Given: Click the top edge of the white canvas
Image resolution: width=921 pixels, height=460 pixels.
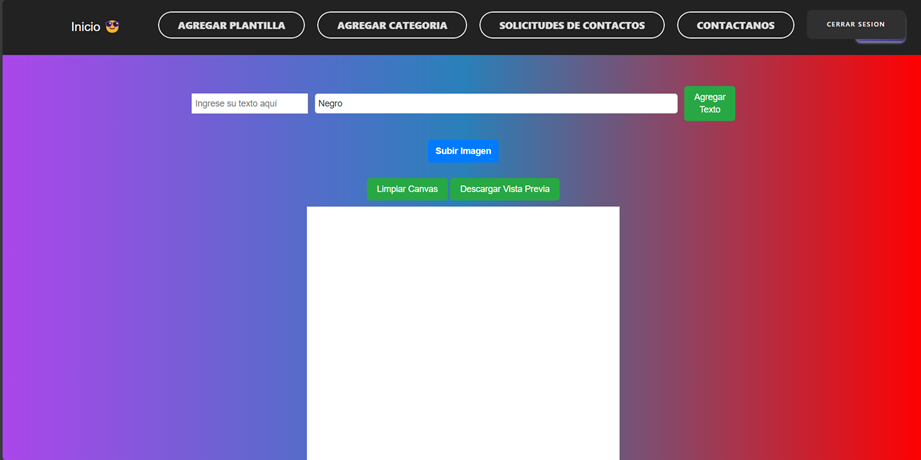Looking at the screenshot, I should coord(462,208).
